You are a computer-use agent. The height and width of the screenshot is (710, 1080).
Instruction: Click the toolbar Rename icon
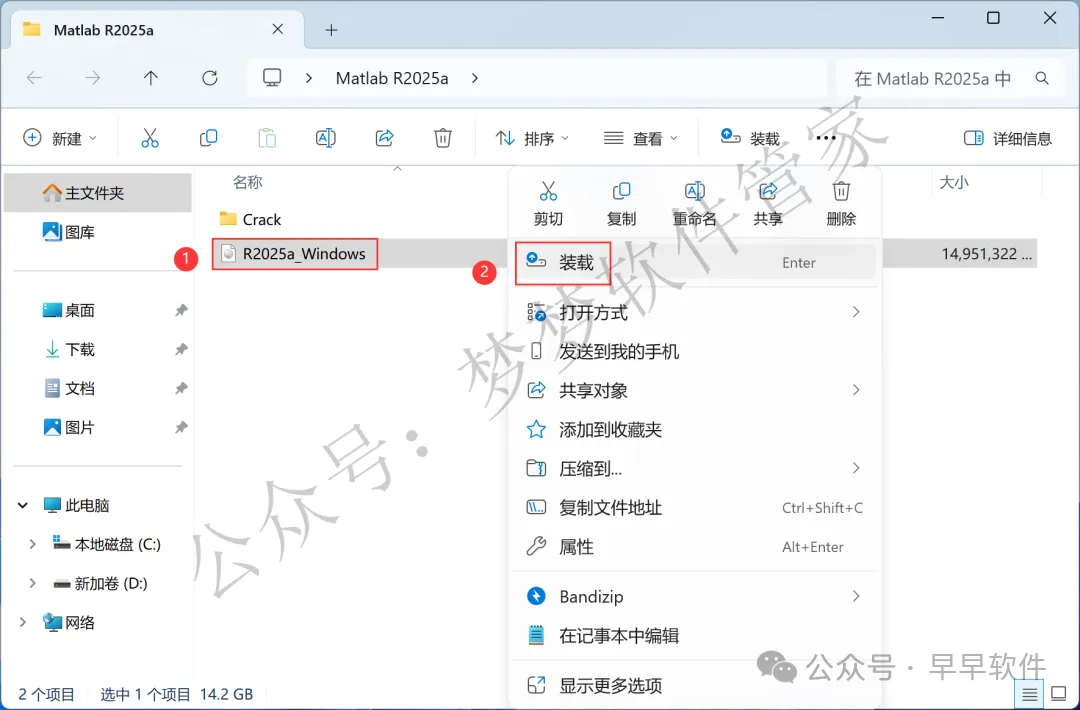pyautogui.click(x=325, y=138)
